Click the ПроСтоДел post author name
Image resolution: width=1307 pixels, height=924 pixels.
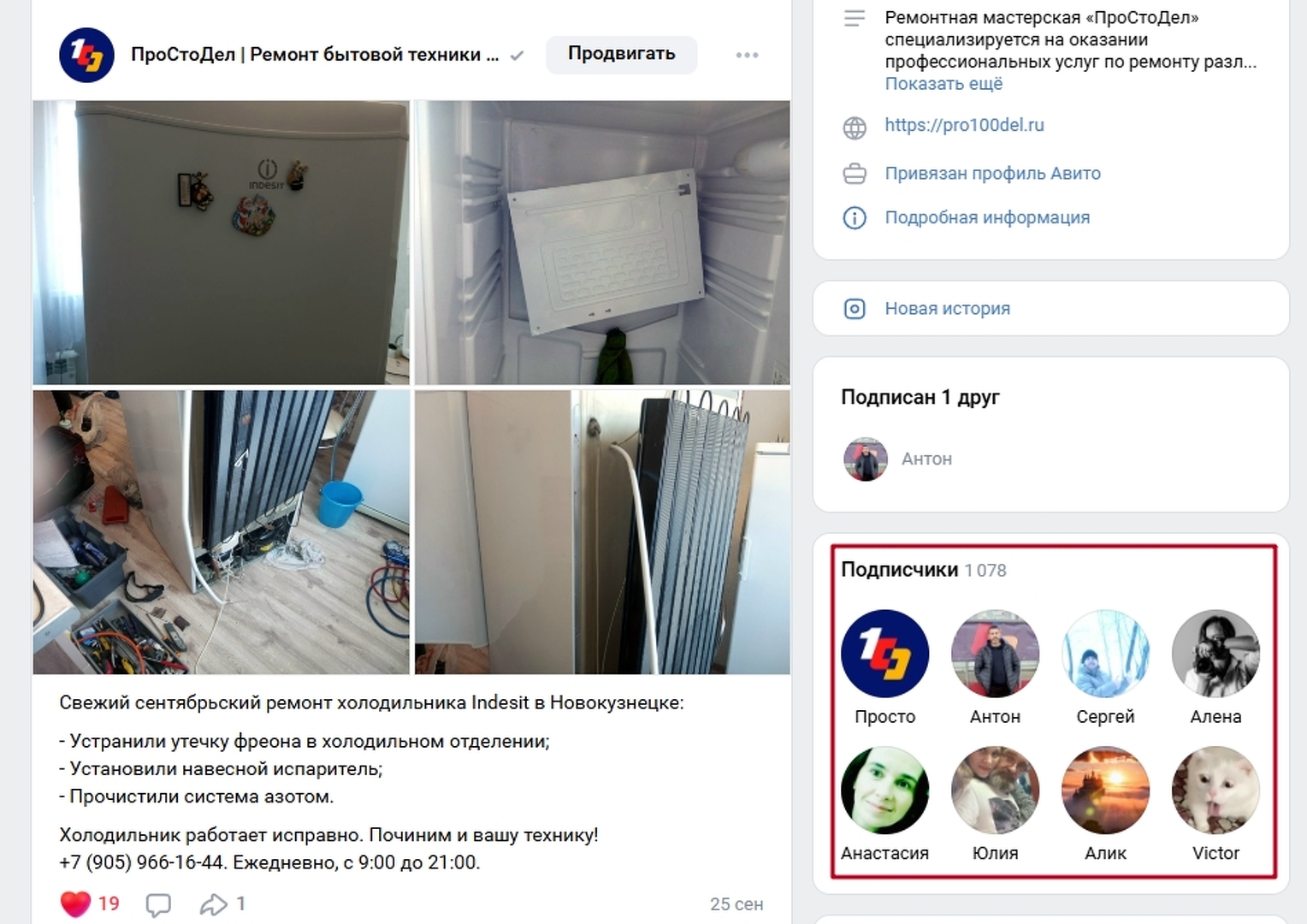[315, 55]
